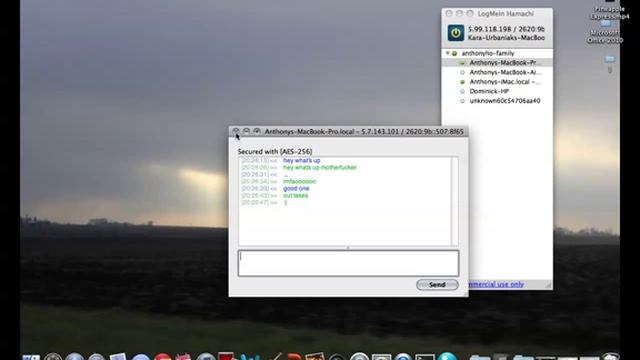Minimize the Anthonys-MacBook-Pro.local chat window
The height and width of the screenshot is (360, 640).
246,131
